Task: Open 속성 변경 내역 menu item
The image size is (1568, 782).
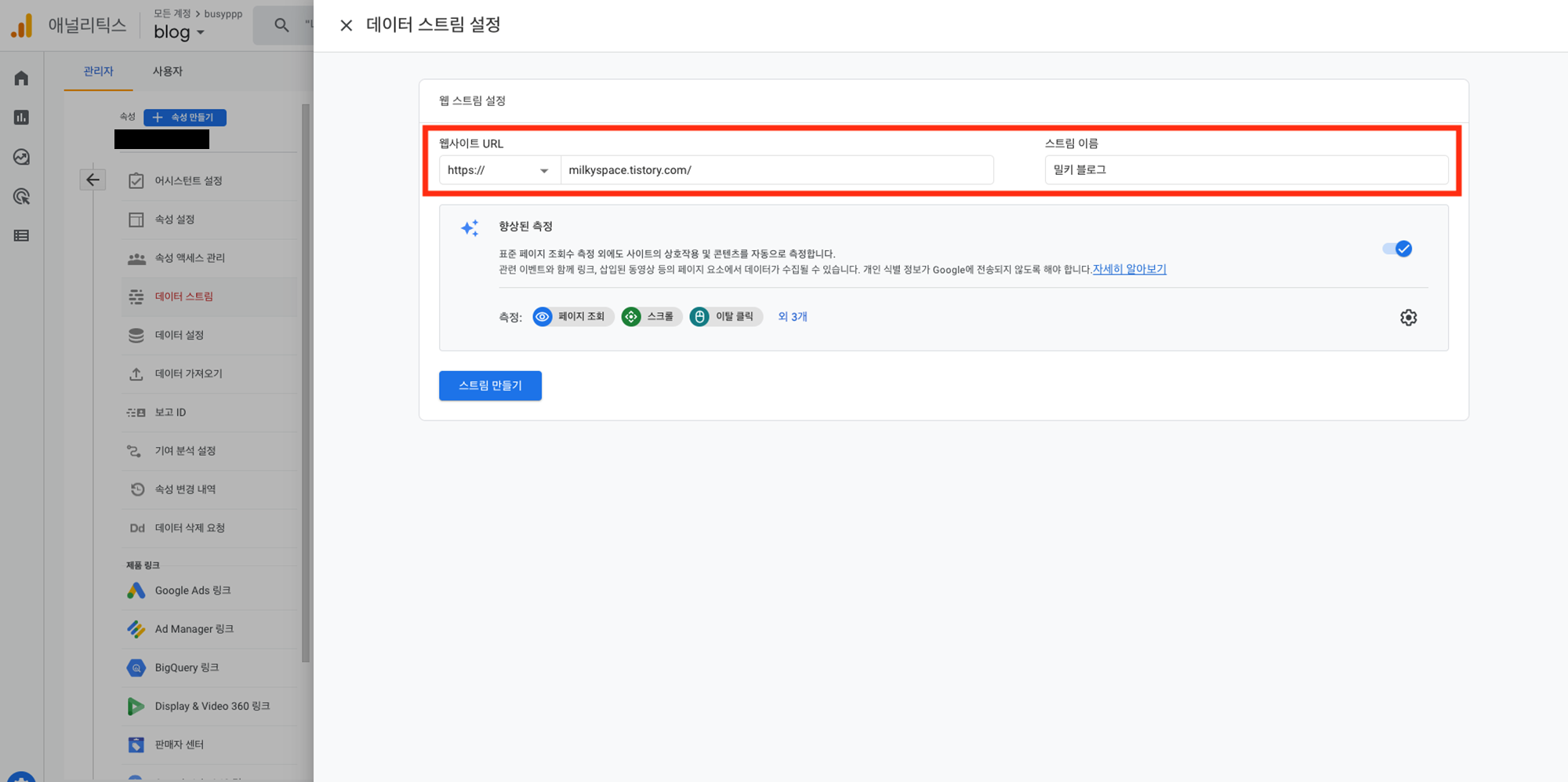Action: [x=209, y=489]
